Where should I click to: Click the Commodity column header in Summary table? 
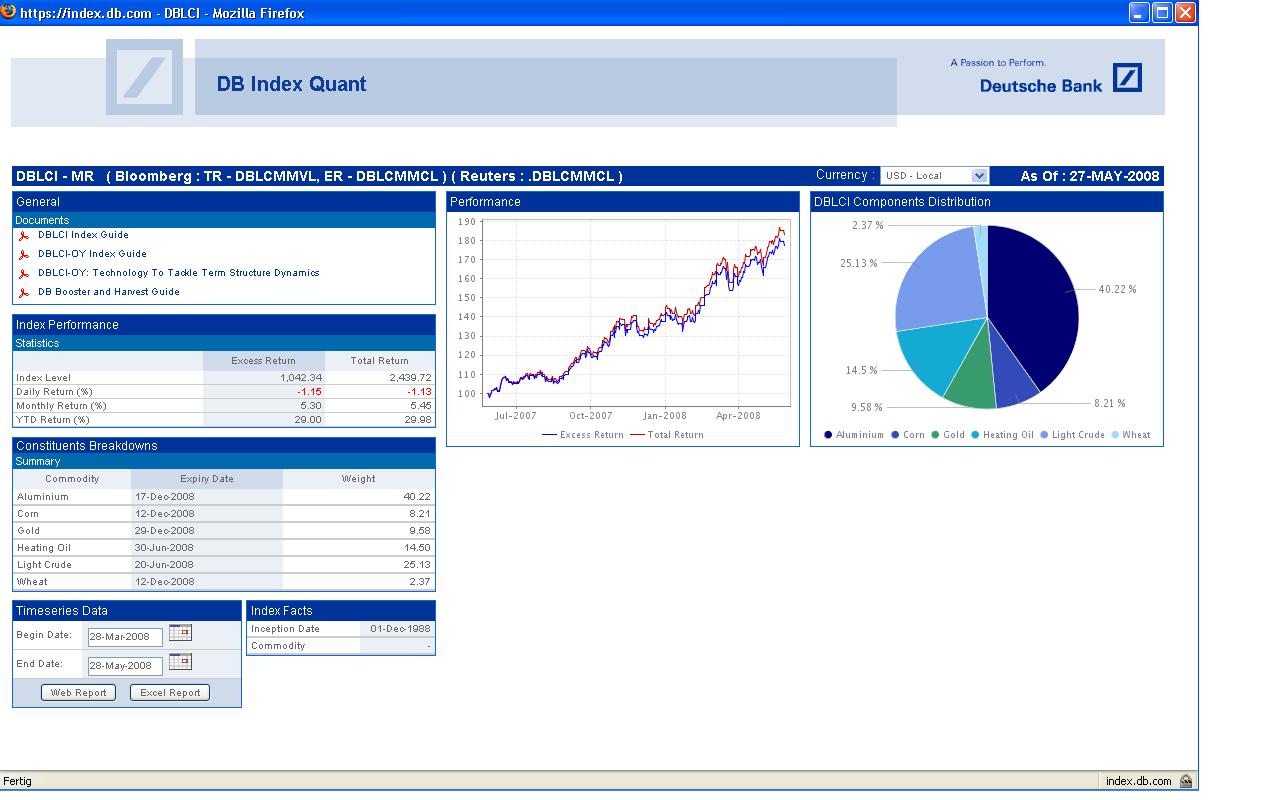point(72,479)
